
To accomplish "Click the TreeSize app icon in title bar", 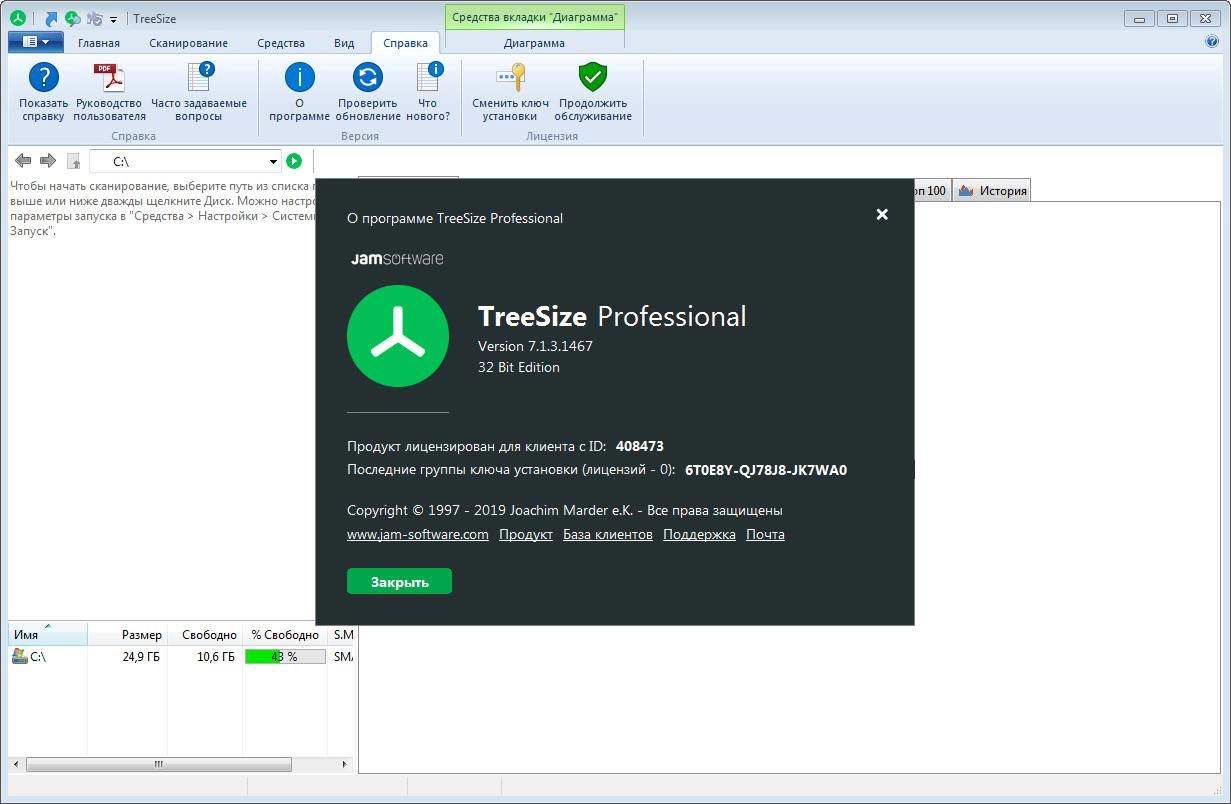I will [x=17, y=18].
